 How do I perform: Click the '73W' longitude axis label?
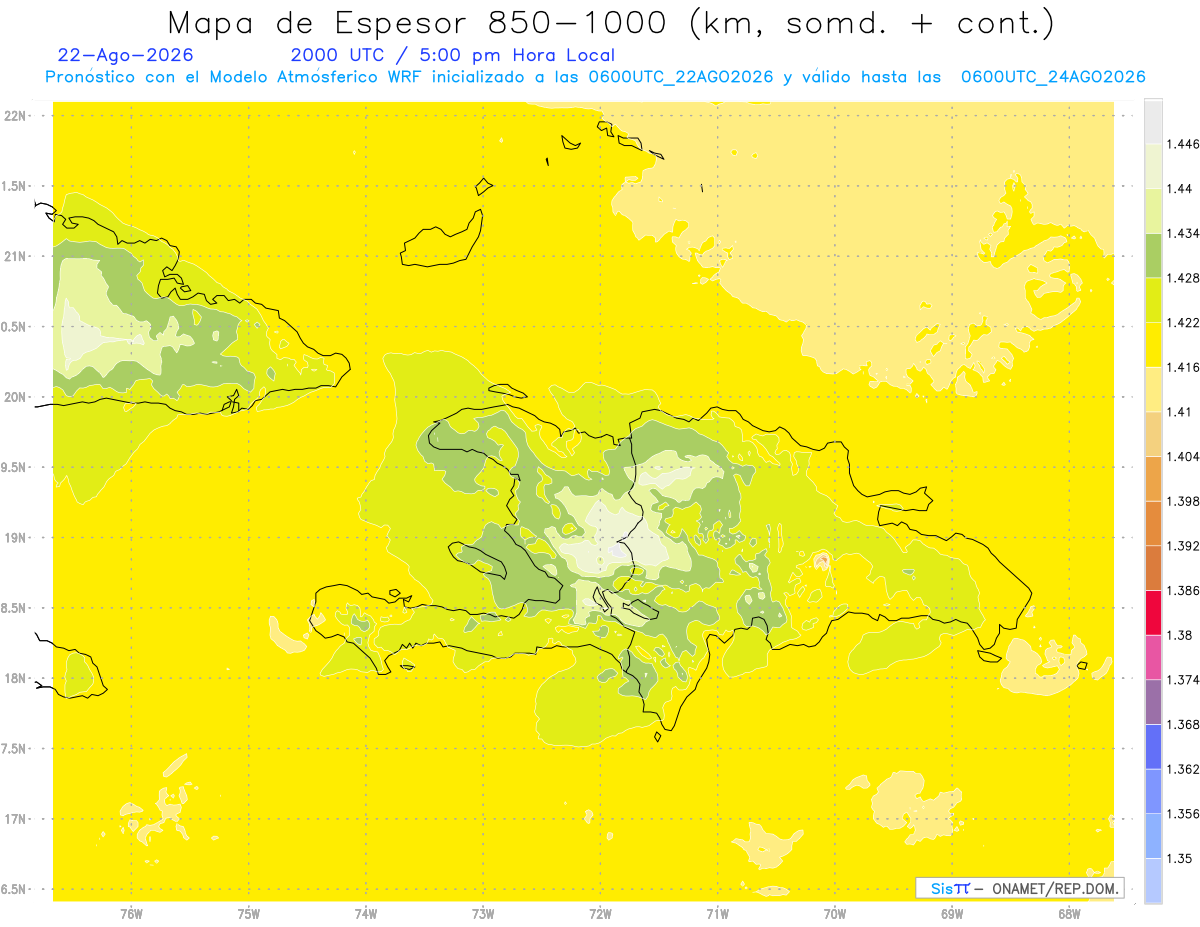[483, 914]
